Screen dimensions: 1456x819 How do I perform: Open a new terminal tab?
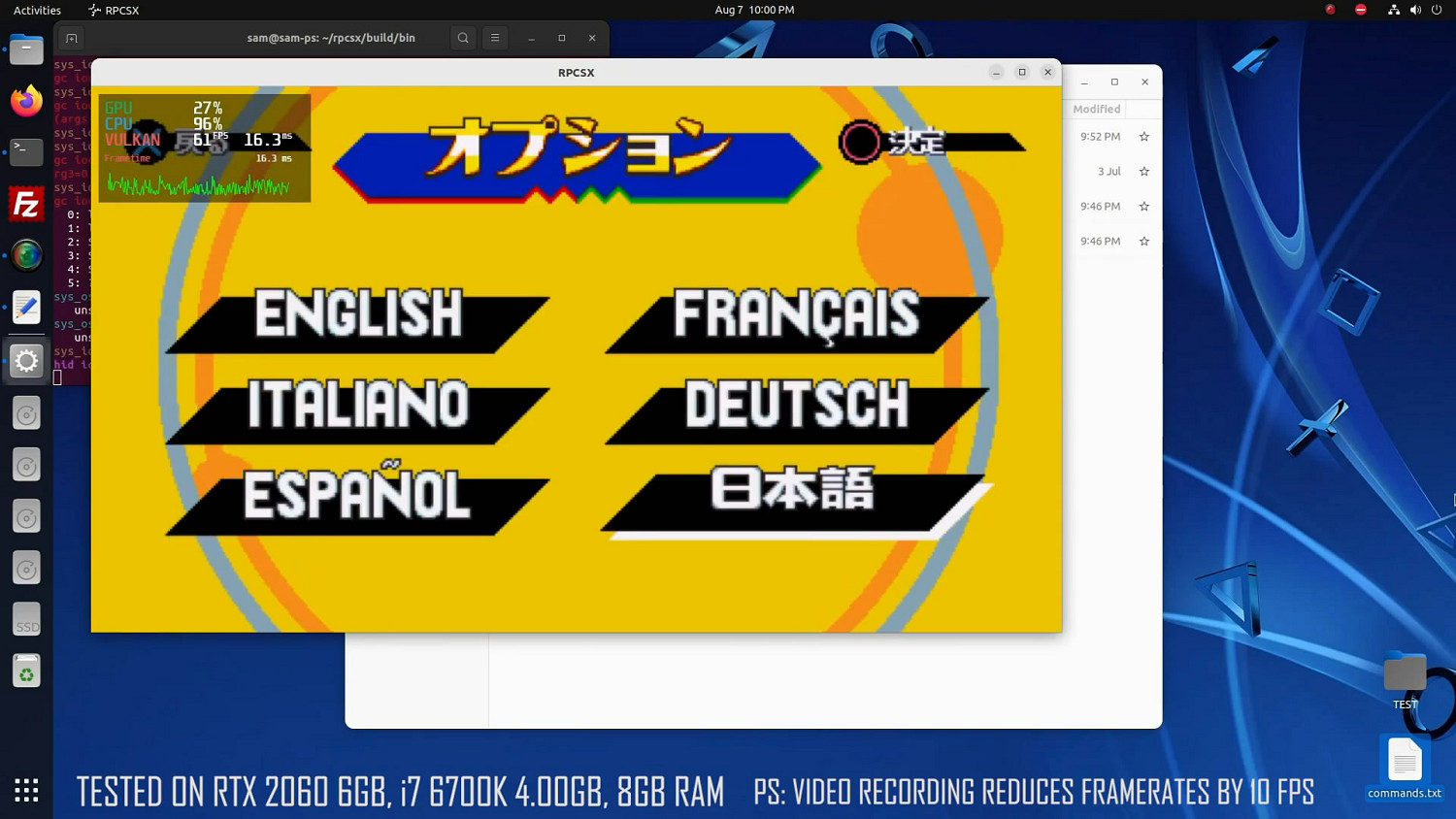click(71, 38)
